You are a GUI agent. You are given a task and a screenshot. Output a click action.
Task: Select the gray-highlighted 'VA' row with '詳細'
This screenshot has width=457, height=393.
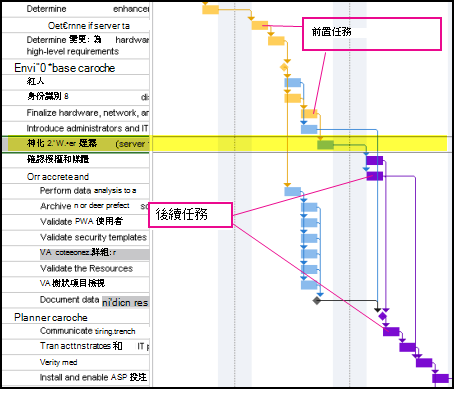[x=76, y=253]
